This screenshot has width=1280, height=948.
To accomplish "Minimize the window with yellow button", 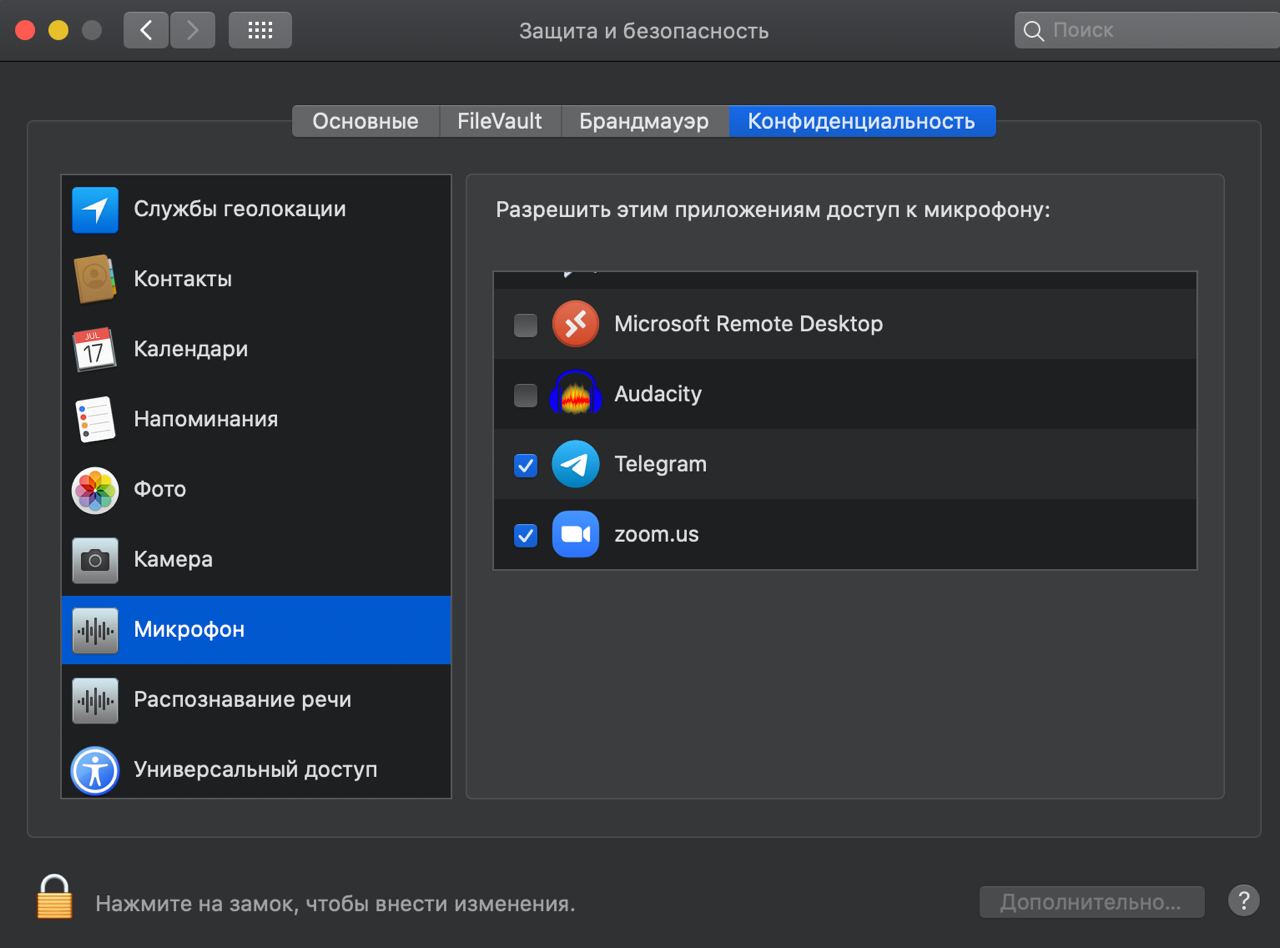I will click(58, 30).
